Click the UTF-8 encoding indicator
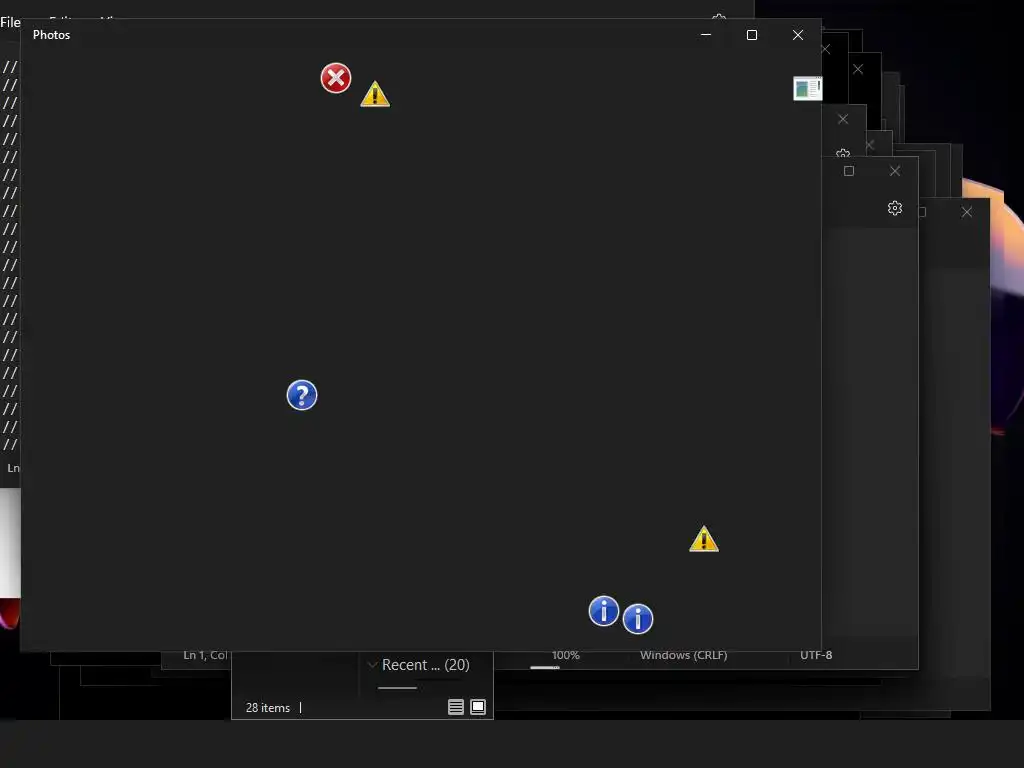 click(x=816, y=655)
